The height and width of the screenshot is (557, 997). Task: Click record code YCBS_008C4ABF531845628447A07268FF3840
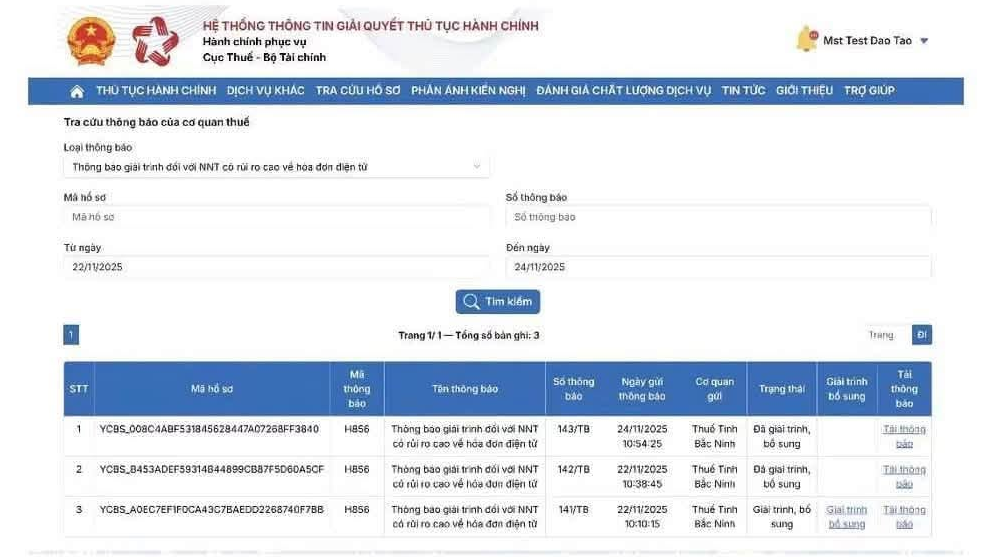point(209,429)
